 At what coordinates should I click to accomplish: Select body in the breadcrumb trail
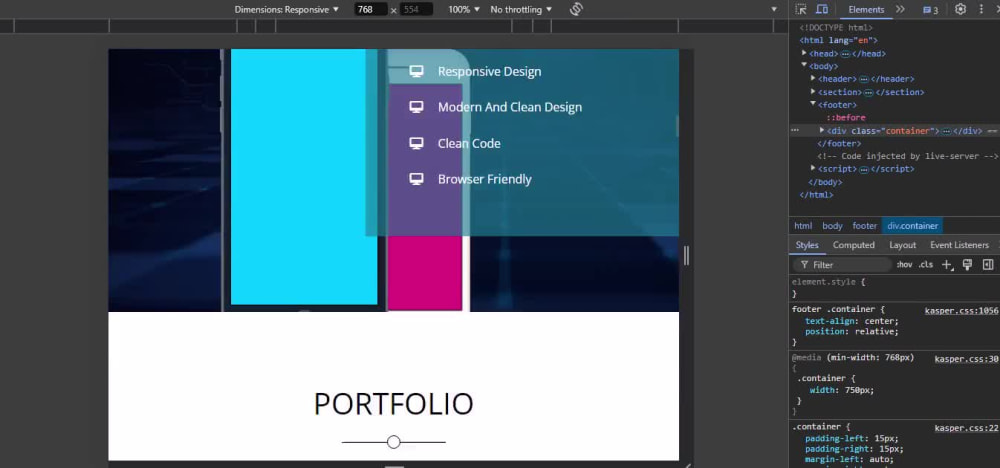coord(832,226)
